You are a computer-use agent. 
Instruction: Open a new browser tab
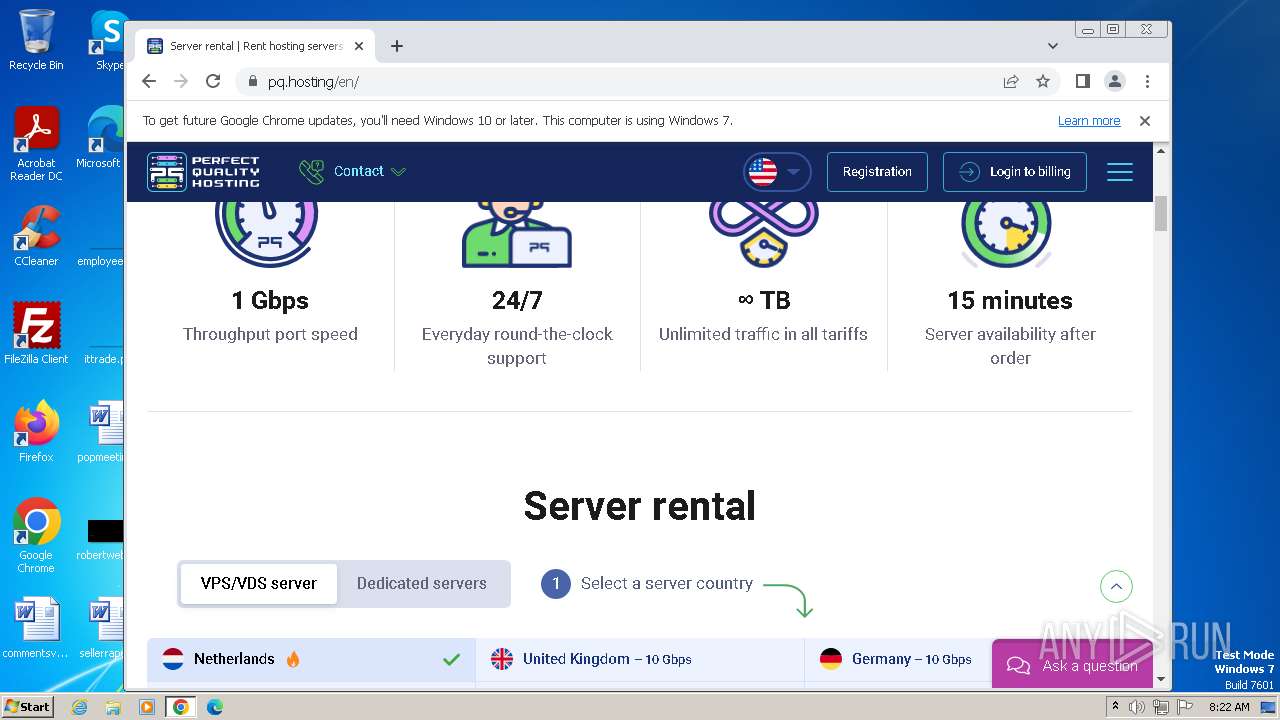coord(397,46)
